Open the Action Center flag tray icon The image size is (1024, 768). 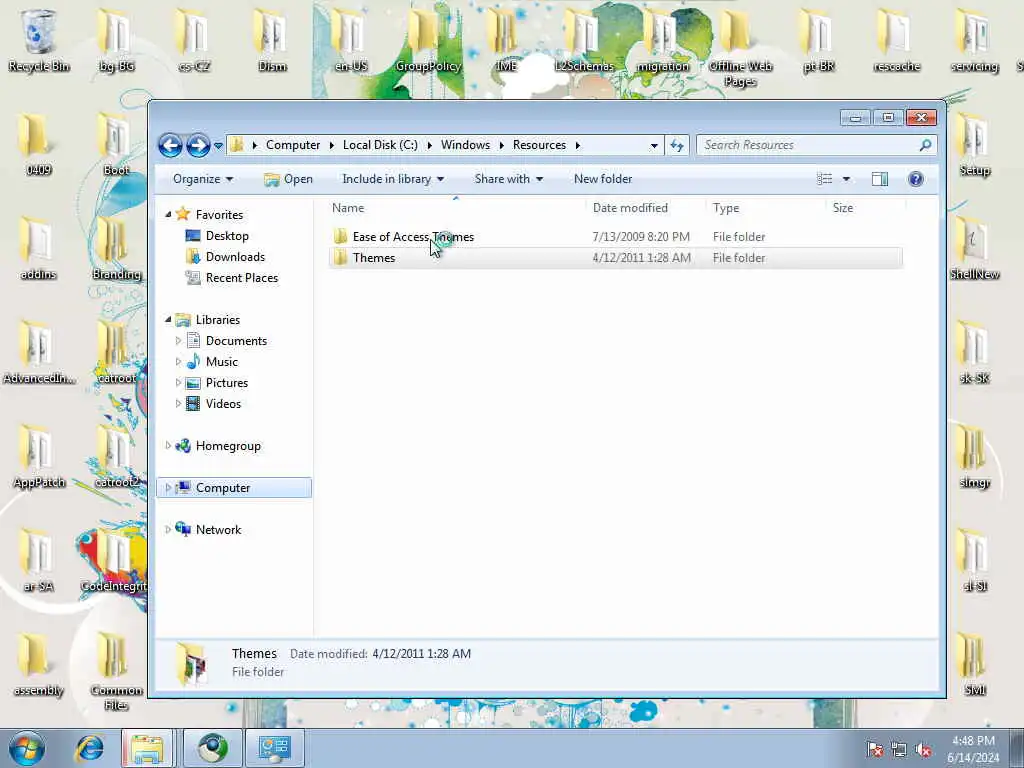875,749
